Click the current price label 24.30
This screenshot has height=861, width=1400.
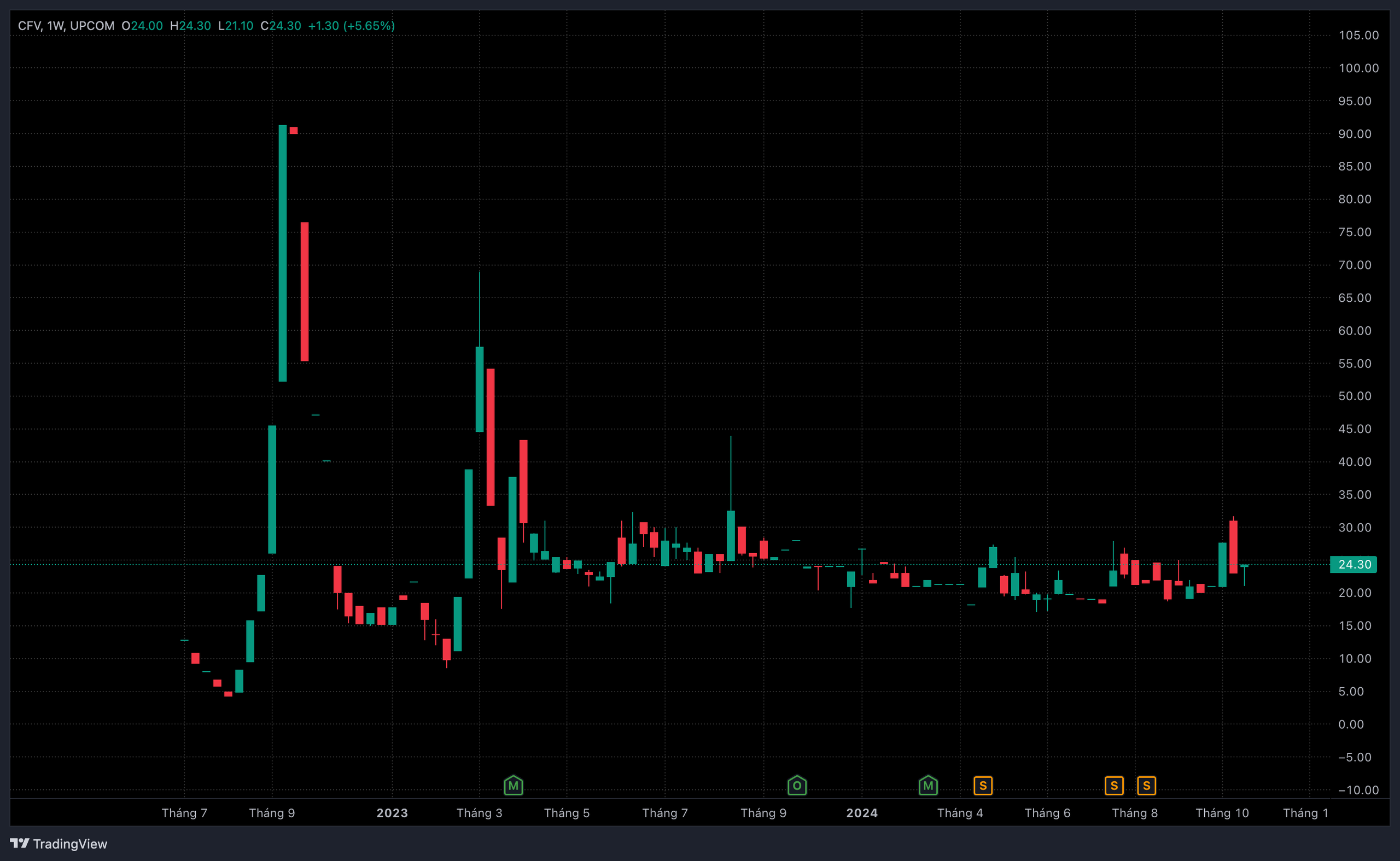(1354, 564)
